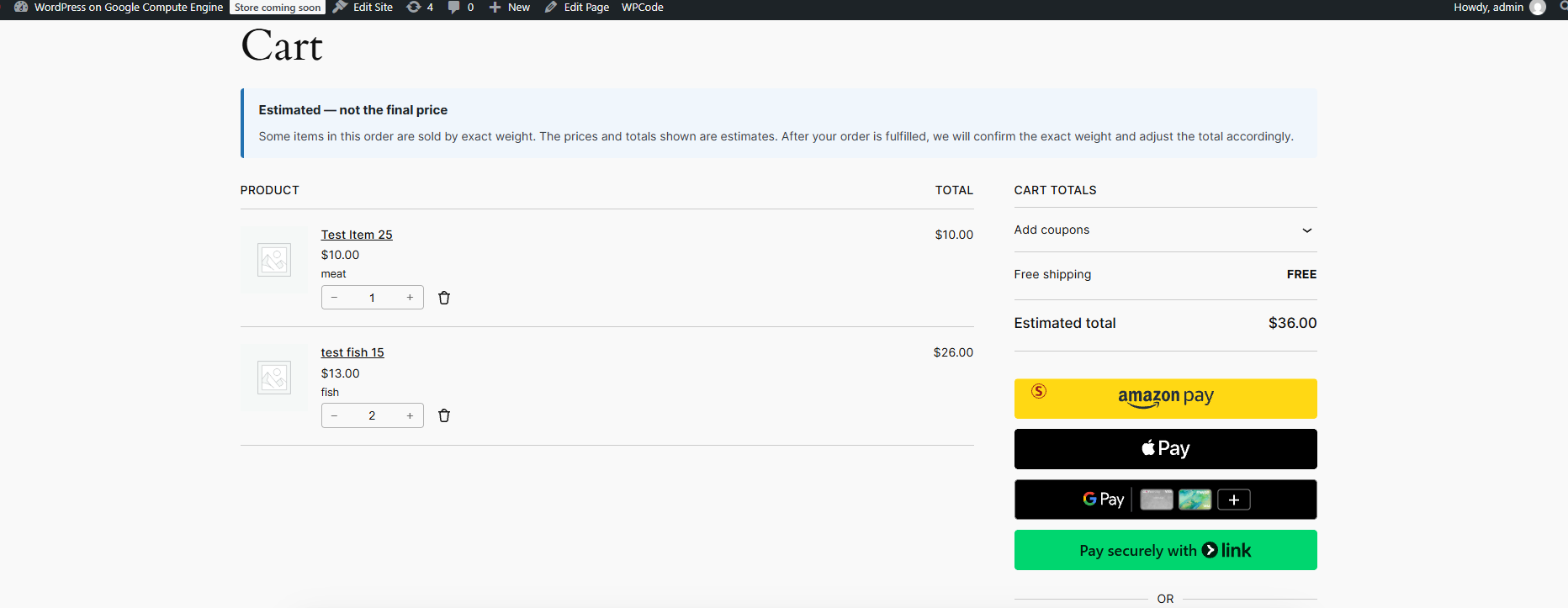Screen dimensions: 1568x608
Task: Open the test fish 15 product link
Action: click(x=352, y=352)
